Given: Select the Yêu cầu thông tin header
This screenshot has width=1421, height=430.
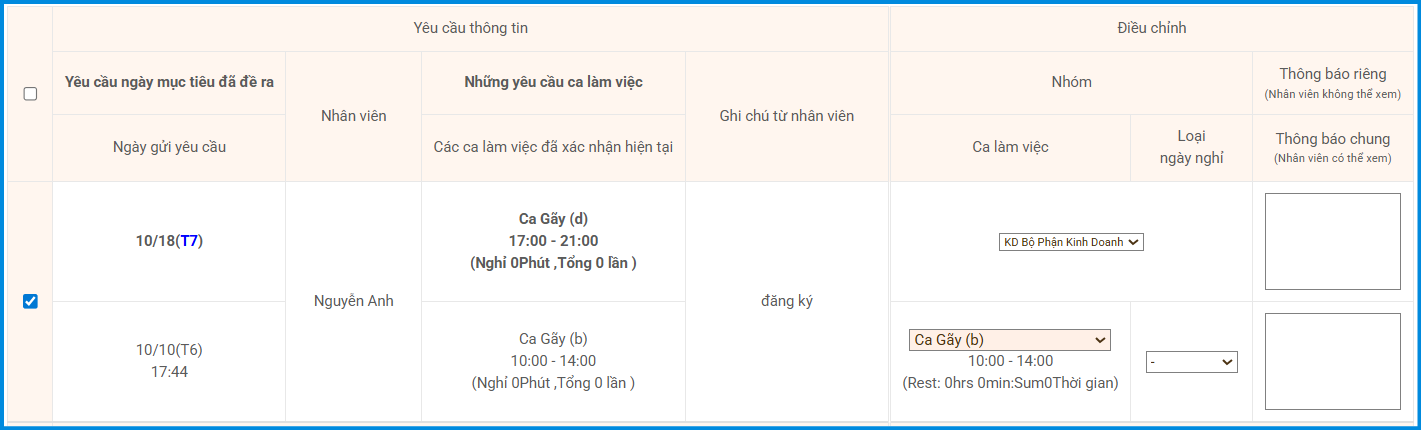Looking at the screenshot, I should (x=470, y=28).
